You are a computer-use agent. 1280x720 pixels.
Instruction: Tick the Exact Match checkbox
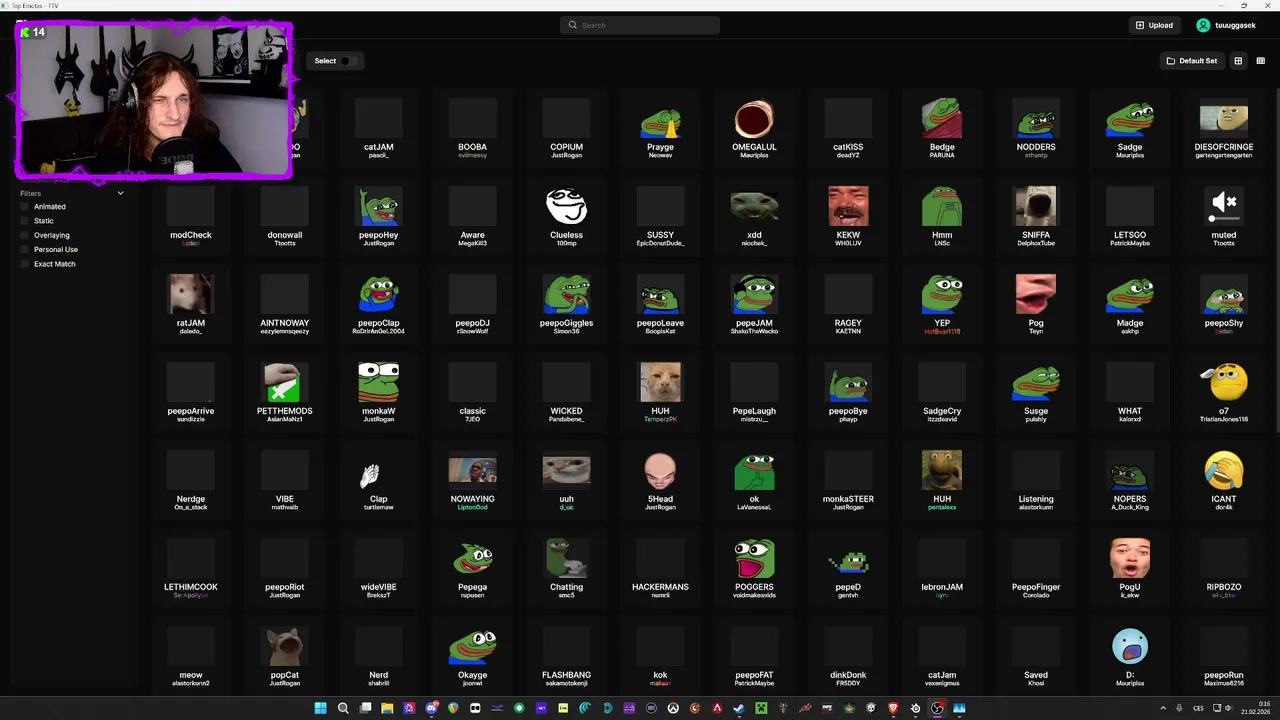(25, 264)
